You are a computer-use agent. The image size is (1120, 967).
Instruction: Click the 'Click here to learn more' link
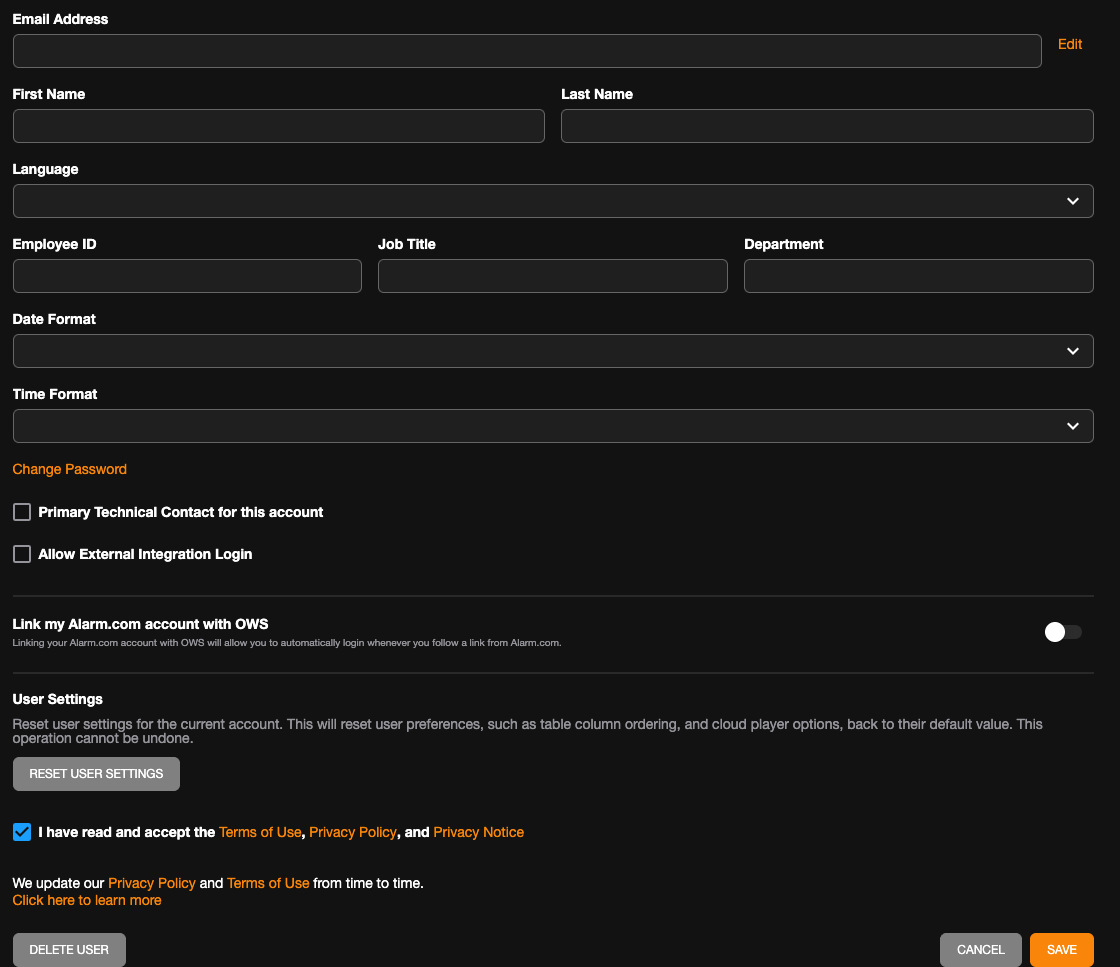[87, 900]
